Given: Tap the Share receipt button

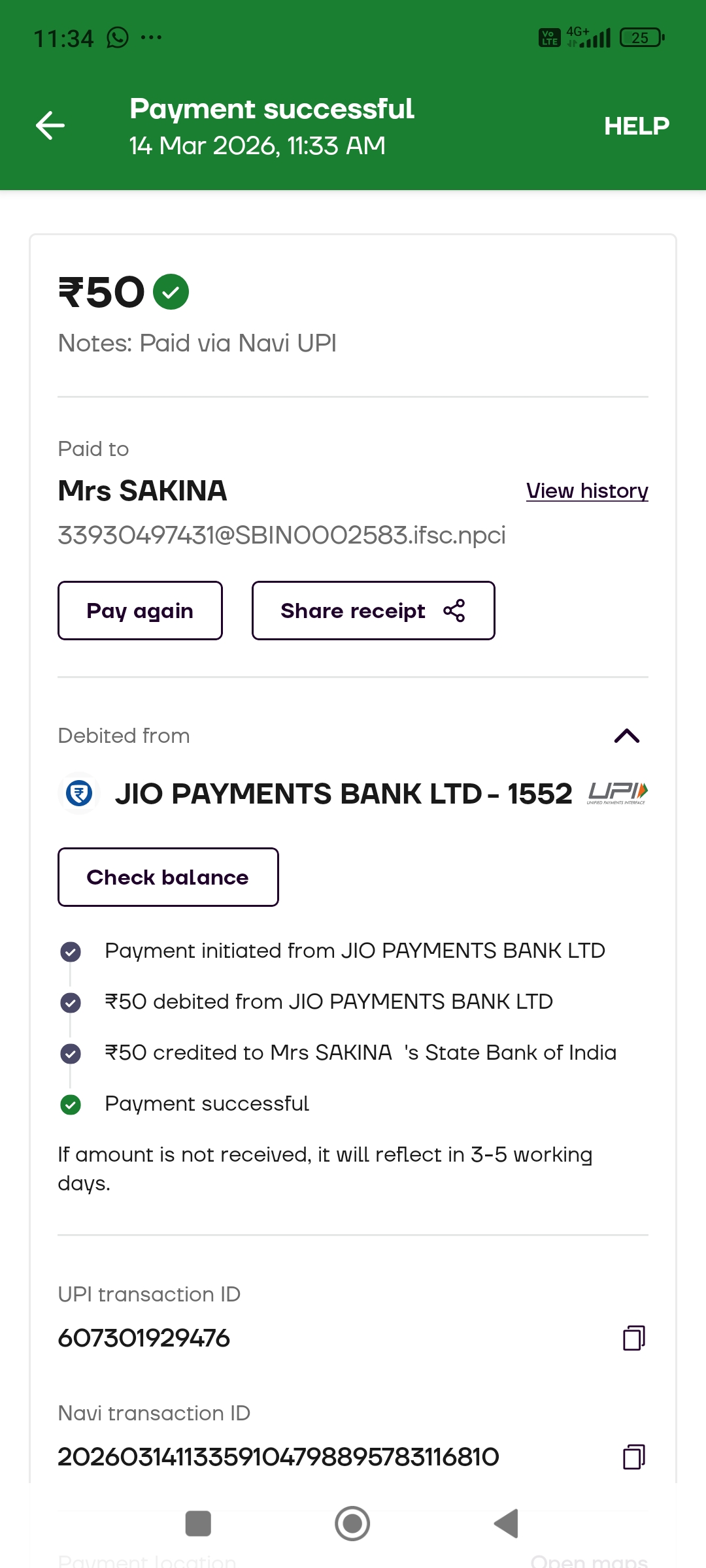Looking at the screenshot, I should coord(373,611).
